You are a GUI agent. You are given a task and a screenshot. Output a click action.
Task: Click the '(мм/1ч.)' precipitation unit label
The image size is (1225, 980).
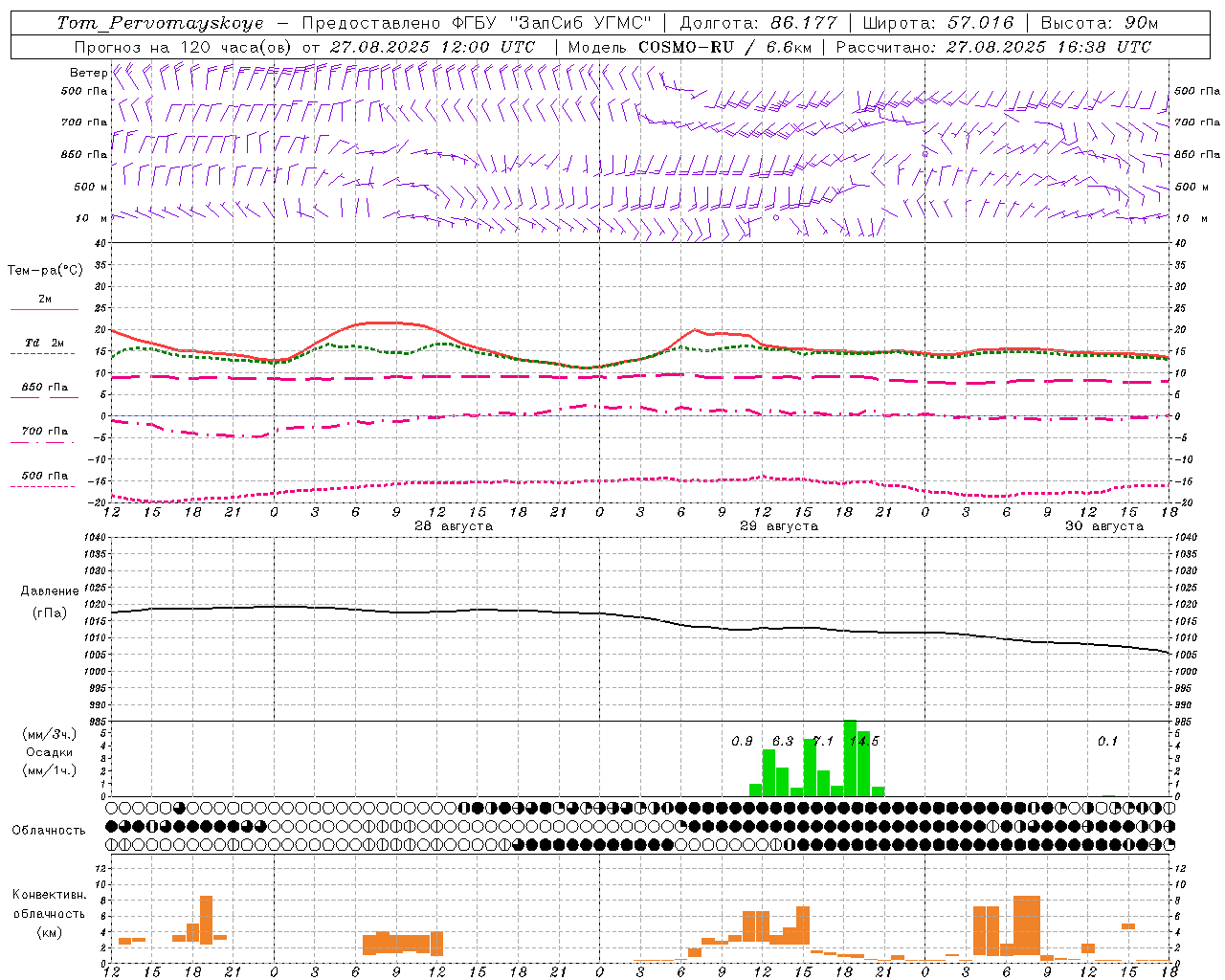[x=50, y=770]
